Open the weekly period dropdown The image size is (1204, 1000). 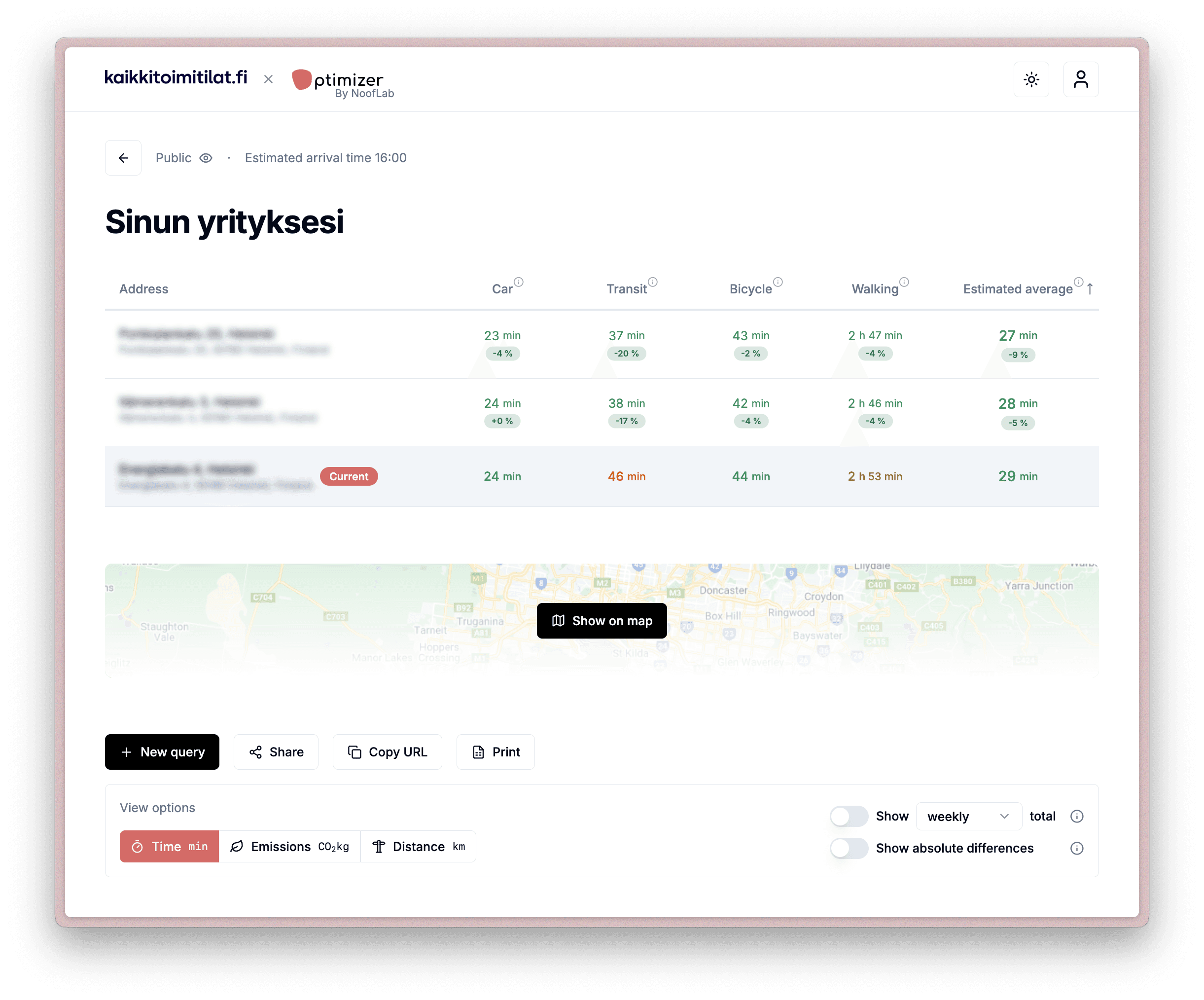point(969,816)
